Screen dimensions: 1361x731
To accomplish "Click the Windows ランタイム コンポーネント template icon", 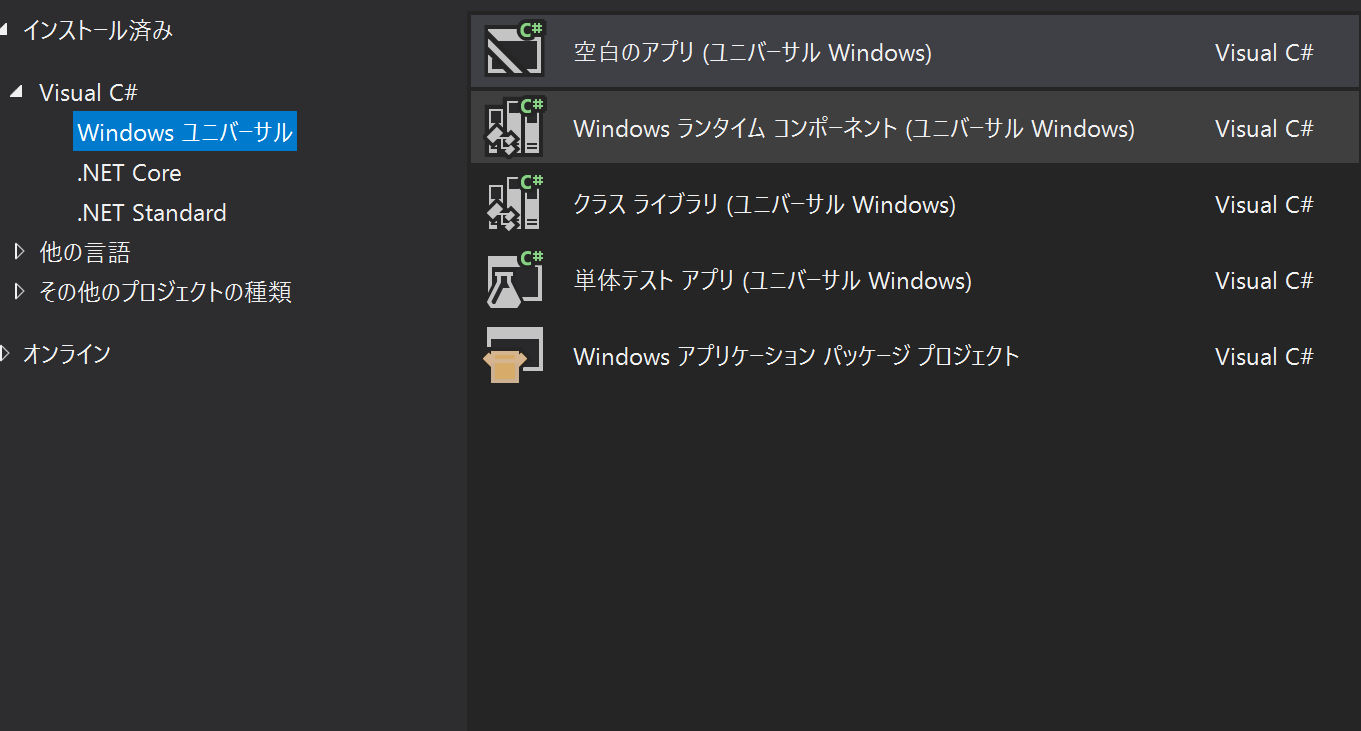I will coord(513,127).
